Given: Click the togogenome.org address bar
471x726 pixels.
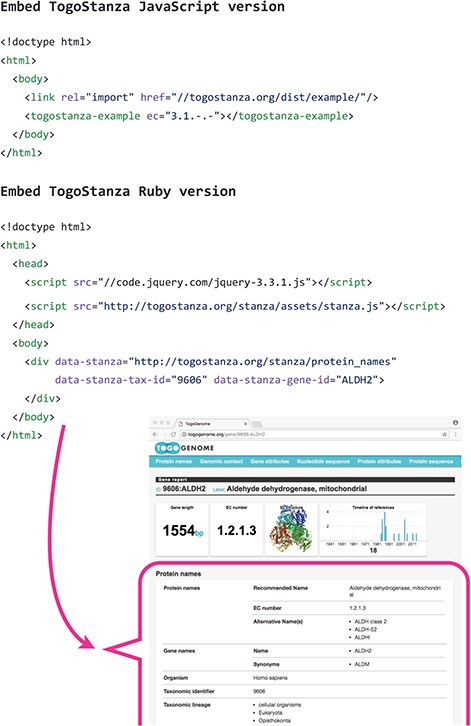Looking at the screenshot, I should click(x=314, y=434).
